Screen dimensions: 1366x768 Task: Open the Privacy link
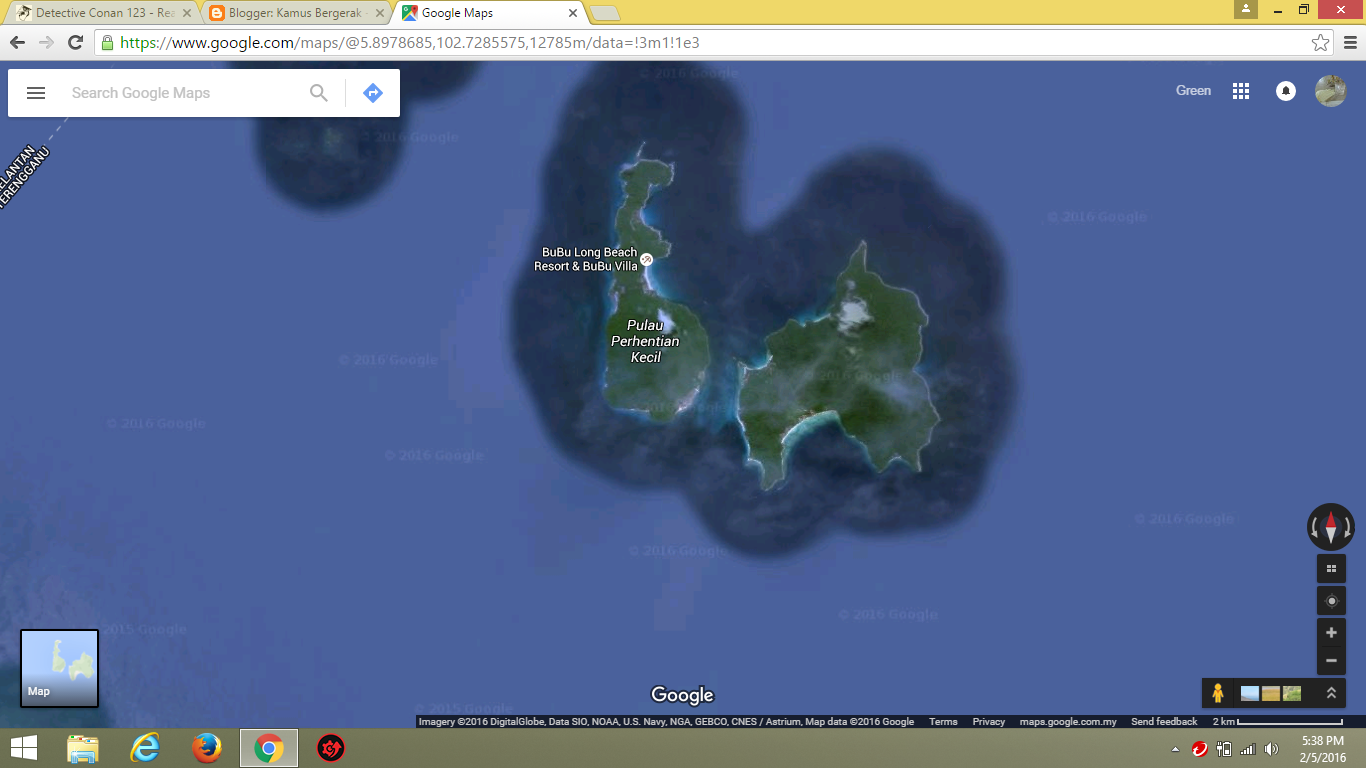pos(989,722)
